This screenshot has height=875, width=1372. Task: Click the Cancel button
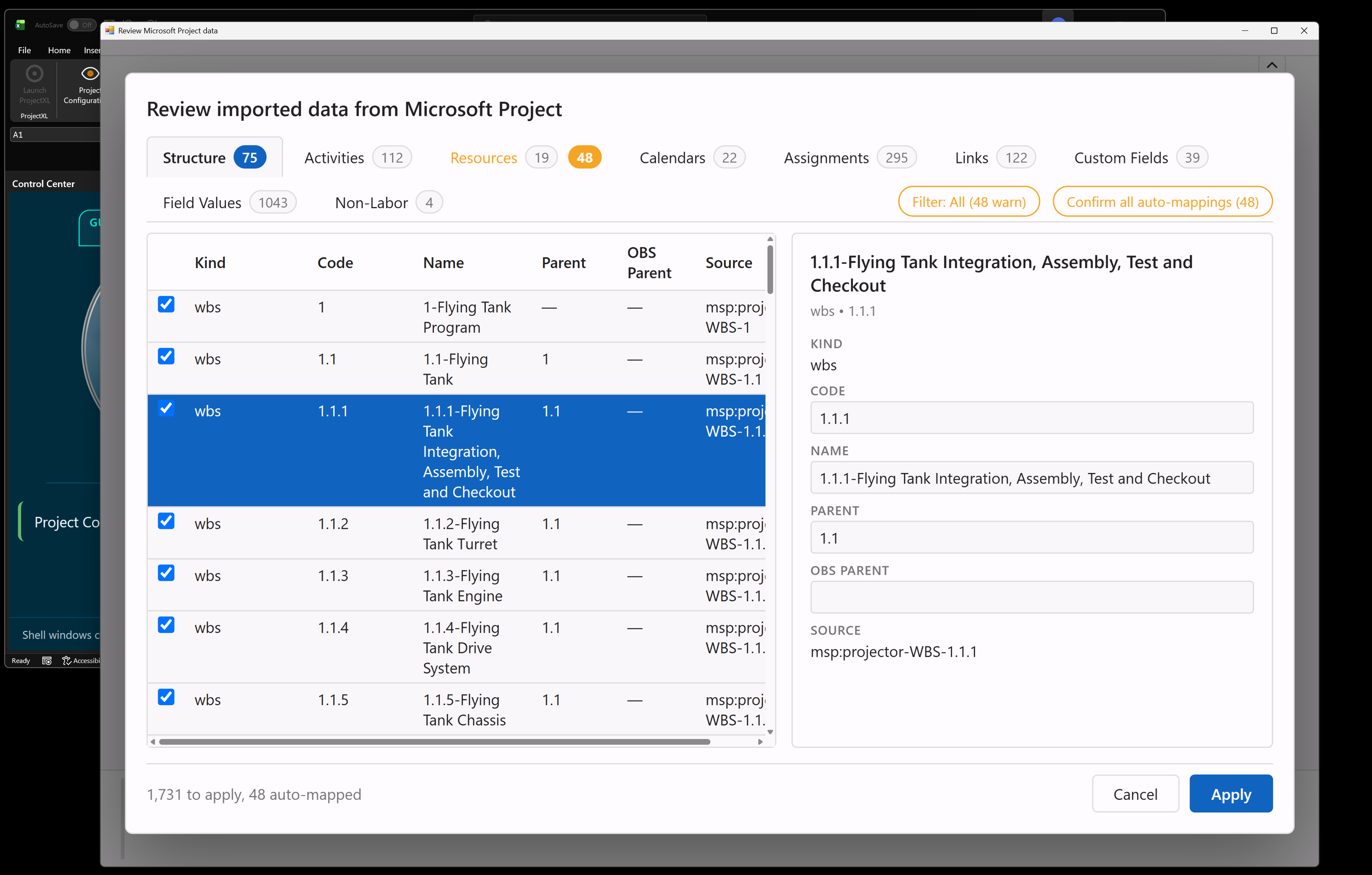[x=1135, y=794]
